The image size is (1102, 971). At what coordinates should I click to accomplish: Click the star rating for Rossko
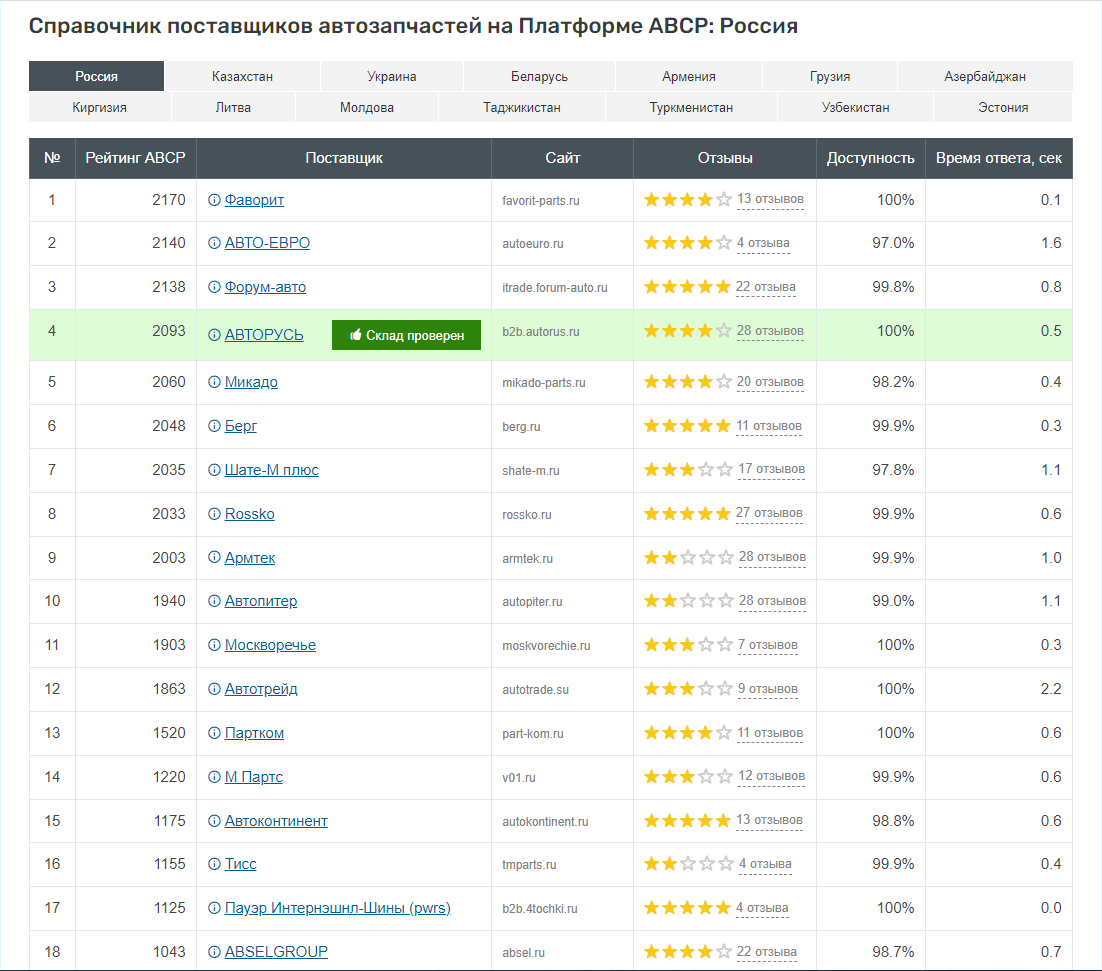coord(687,514)
